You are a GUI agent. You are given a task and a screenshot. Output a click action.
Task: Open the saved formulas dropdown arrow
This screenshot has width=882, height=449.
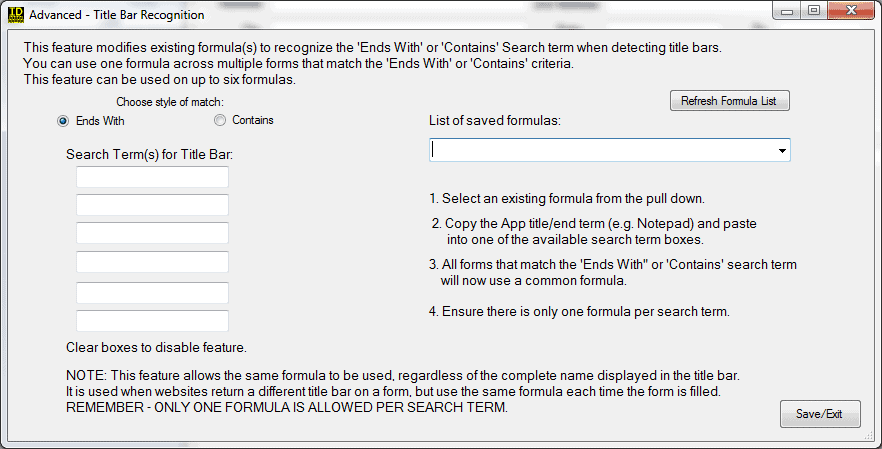click(780, 150)
